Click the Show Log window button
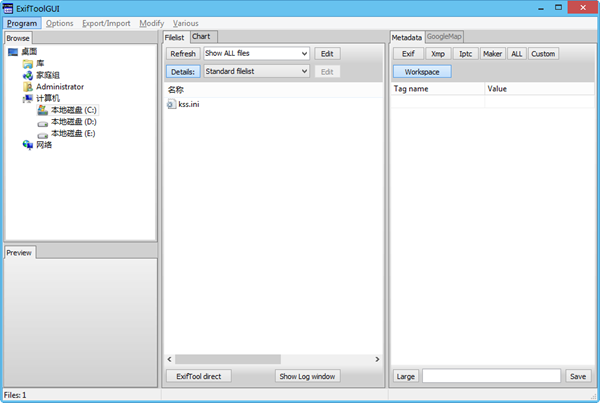 tap(307, 376)
